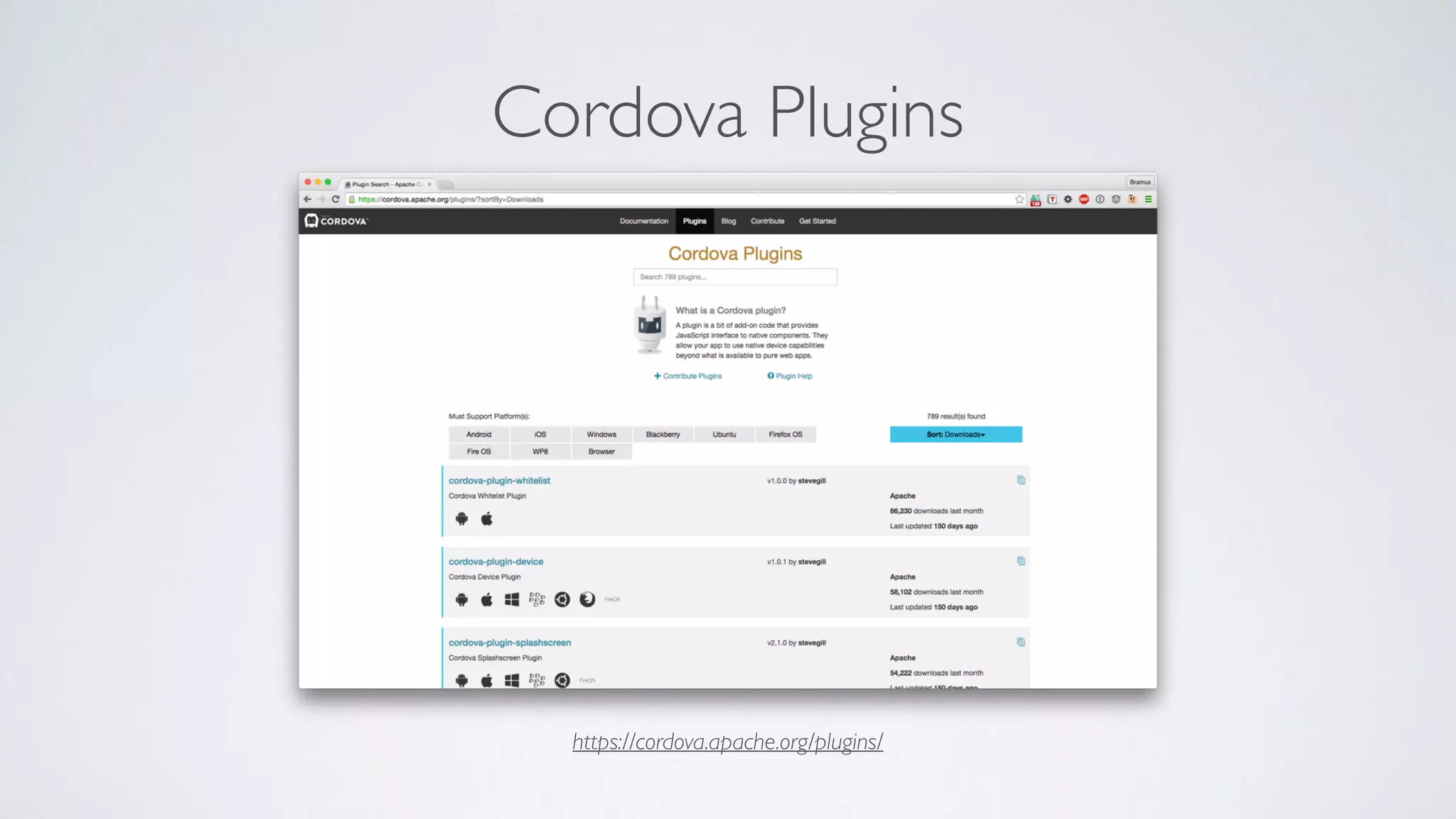Select the Plugin Search browser tab

(387, 184)
